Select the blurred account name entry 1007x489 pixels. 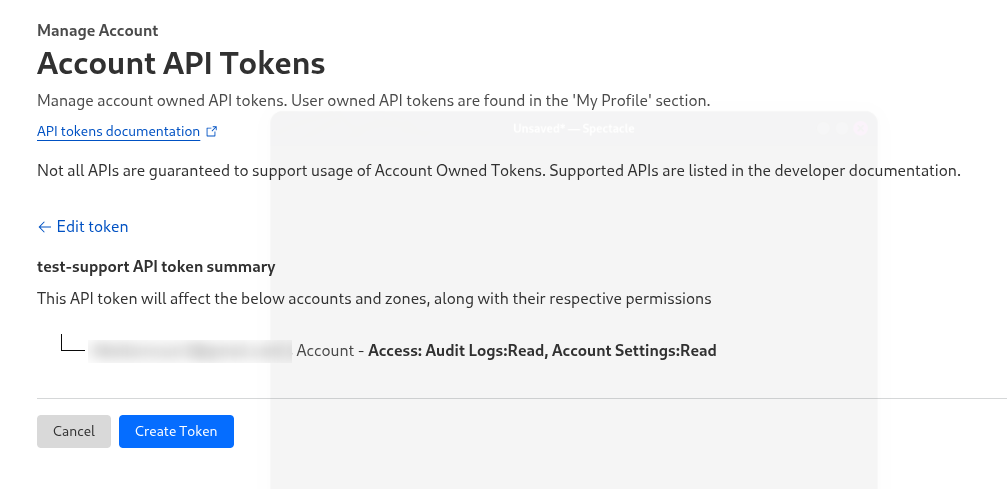[190, 351]
